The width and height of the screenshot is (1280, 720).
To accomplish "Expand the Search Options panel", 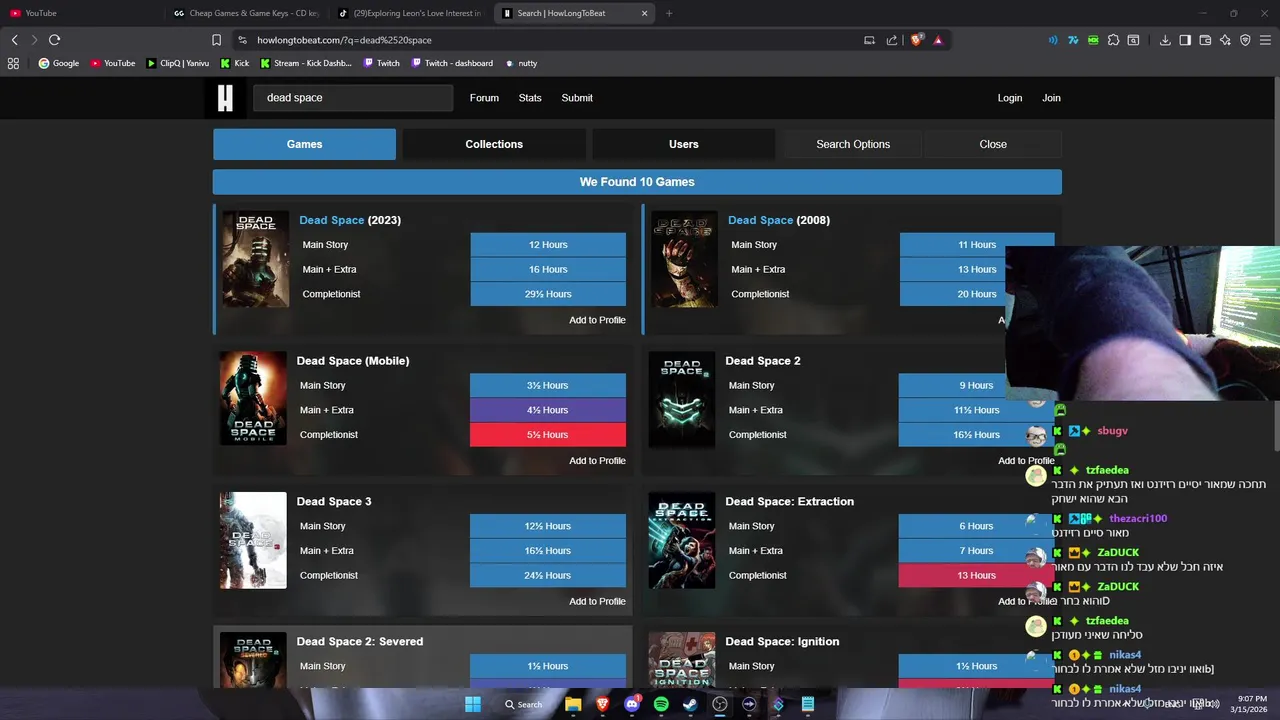I will (x=853, y=144).
